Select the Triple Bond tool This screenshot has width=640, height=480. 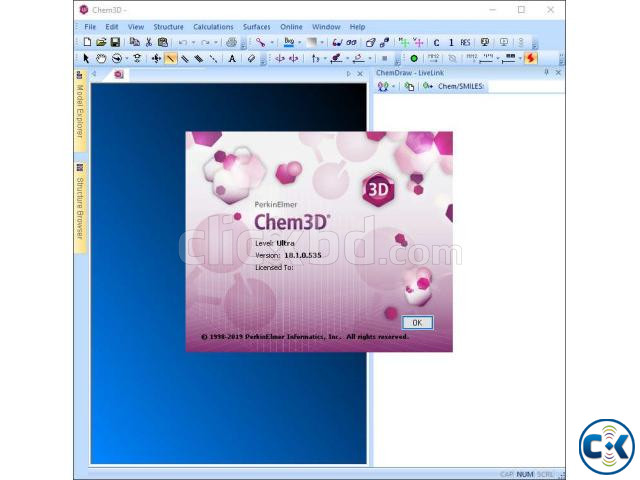coord(199,58)
